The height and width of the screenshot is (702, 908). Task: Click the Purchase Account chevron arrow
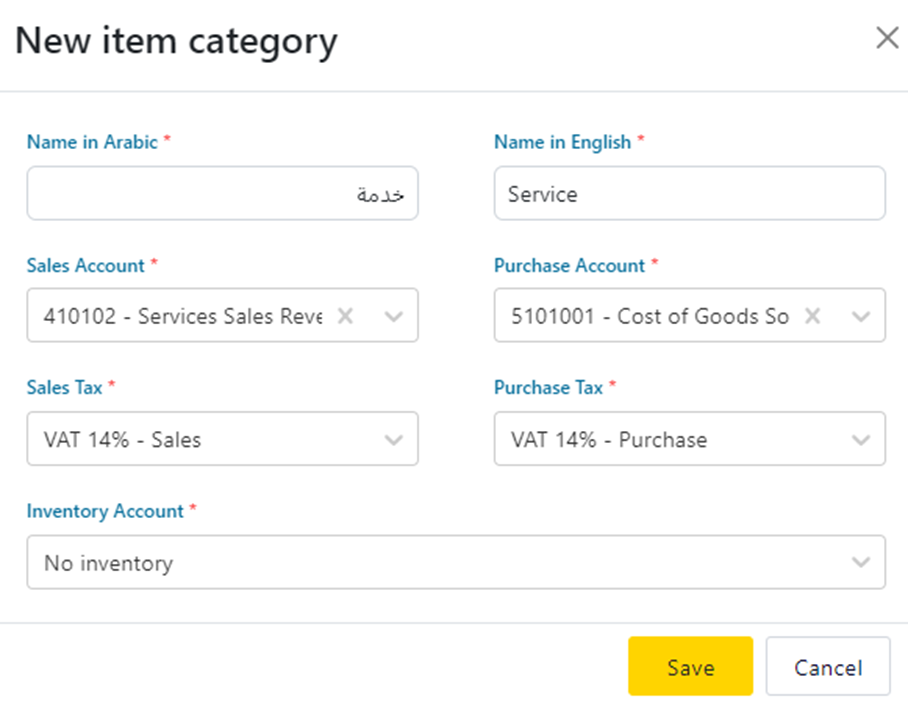pyautogui.click(x=861, y=316)
